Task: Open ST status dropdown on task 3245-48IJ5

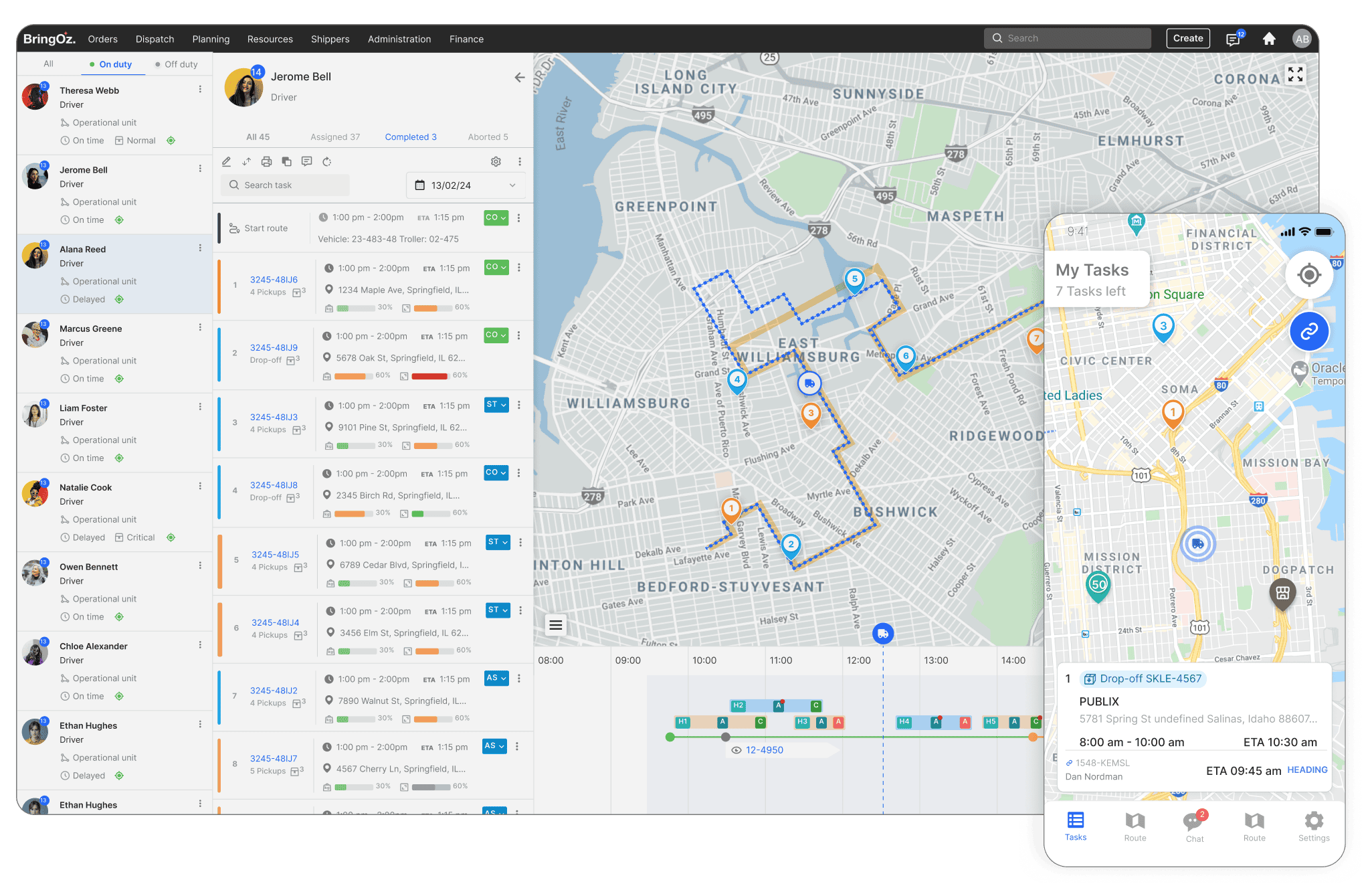Action: pos(498,542)
